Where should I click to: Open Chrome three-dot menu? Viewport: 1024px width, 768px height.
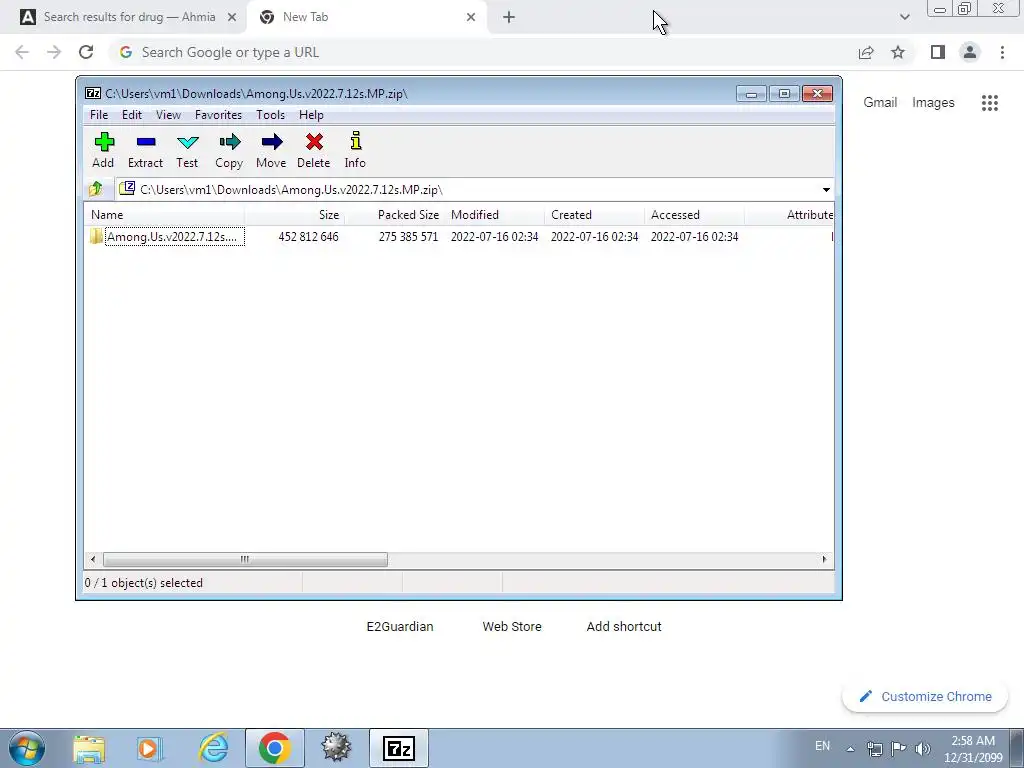coord(1002,52)
